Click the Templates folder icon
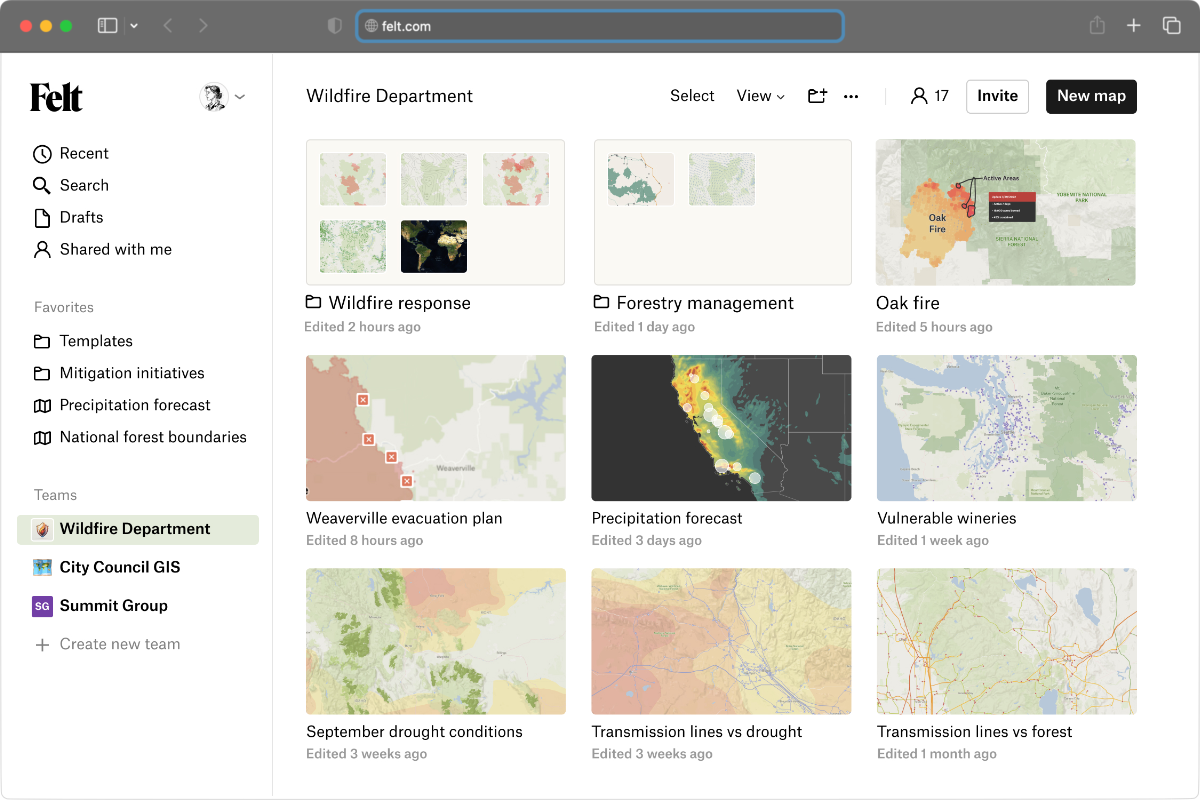1200x800 pixels. click(42, 341)
